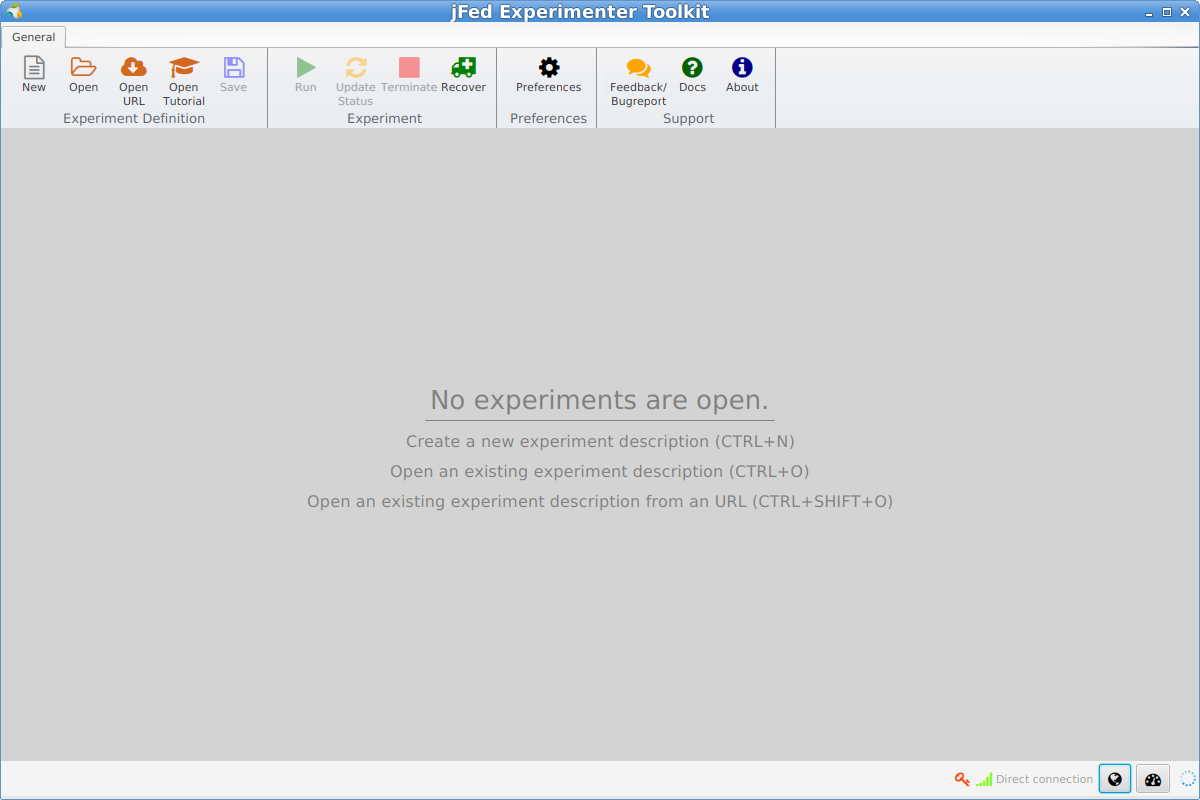Click the "Support" ribbon group label
This screenshot has height=800, width=1200.
pos(689,118)
